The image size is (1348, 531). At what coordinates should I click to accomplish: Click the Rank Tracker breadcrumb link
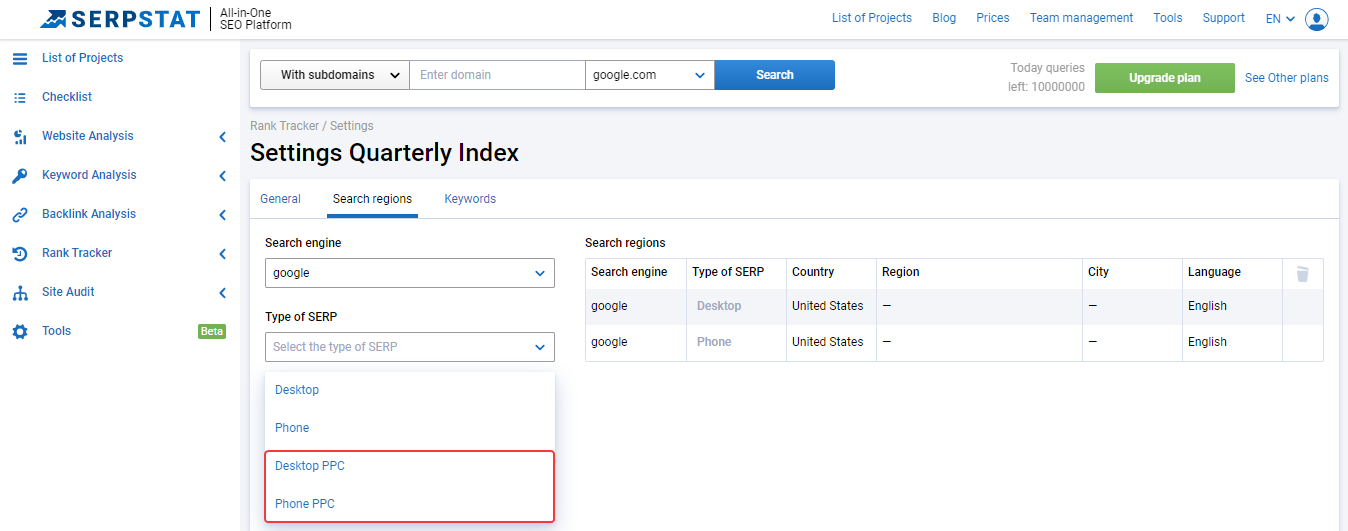click(284, 126)
